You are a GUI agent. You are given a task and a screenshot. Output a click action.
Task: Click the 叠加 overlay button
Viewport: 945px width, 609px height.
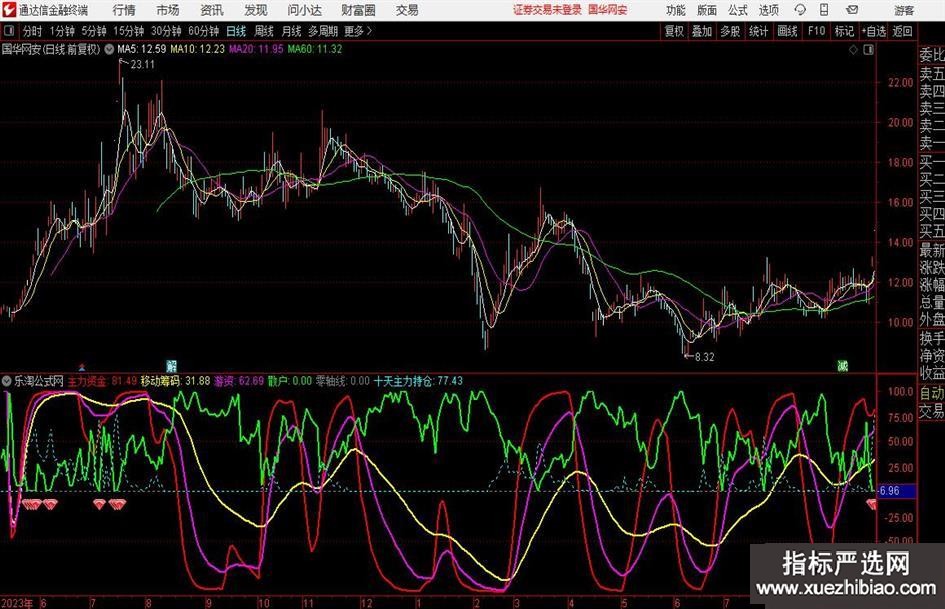point(702,31)
